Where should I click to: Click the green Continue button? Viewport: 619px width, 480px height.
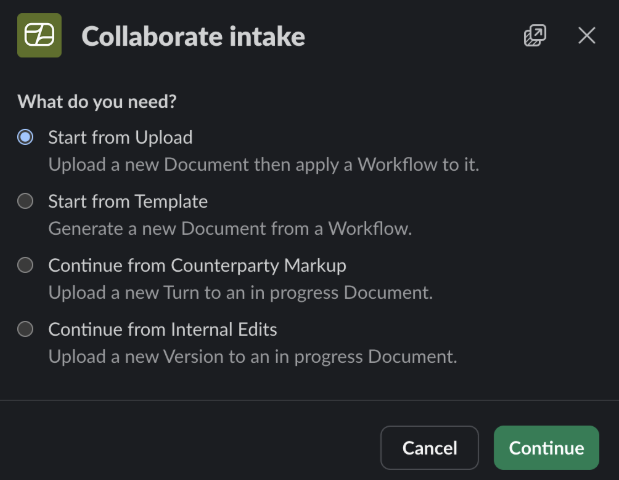pos(546,448)
